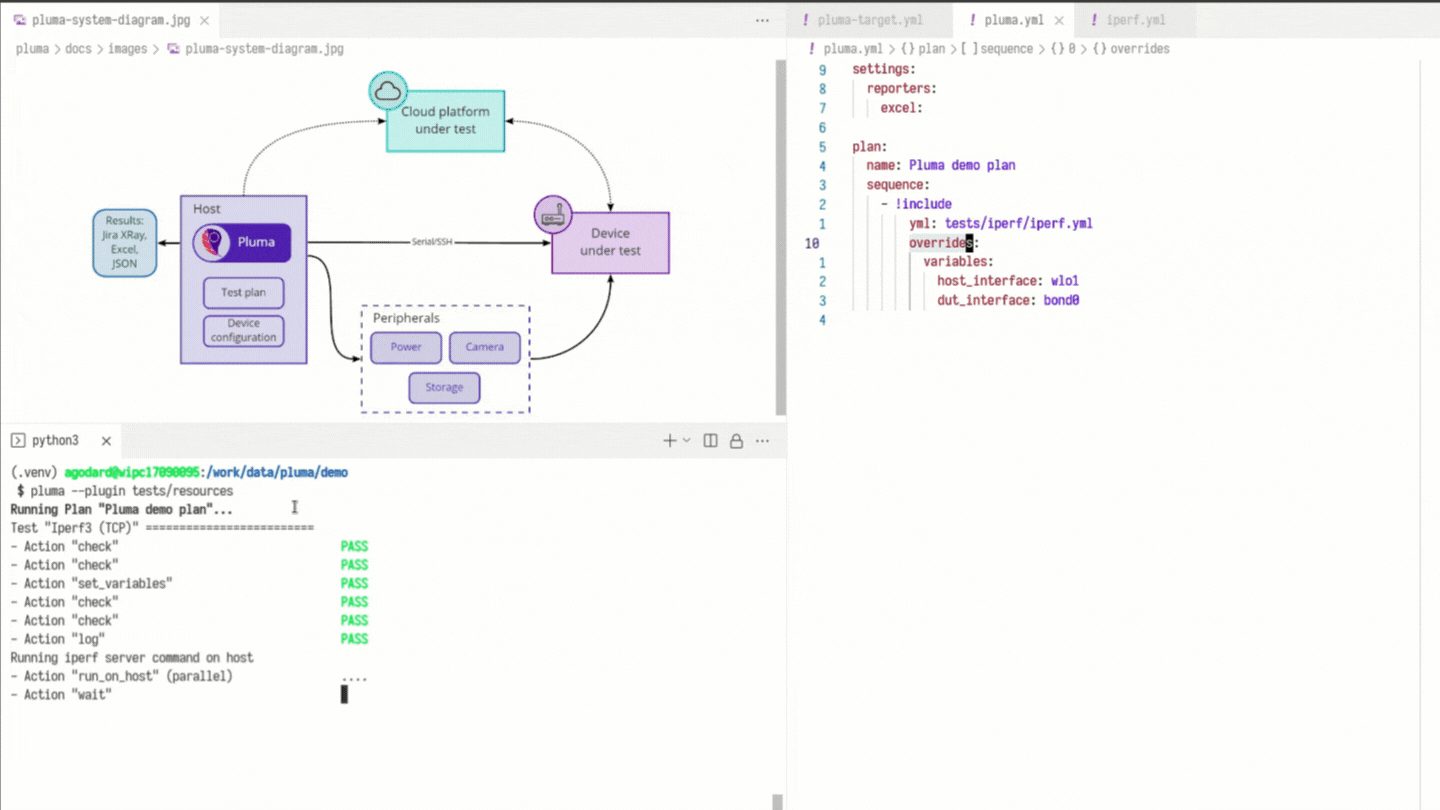Viewport: 1440px width, 810px height.
Task: Click the Device under test box
Action: point(610,242)
